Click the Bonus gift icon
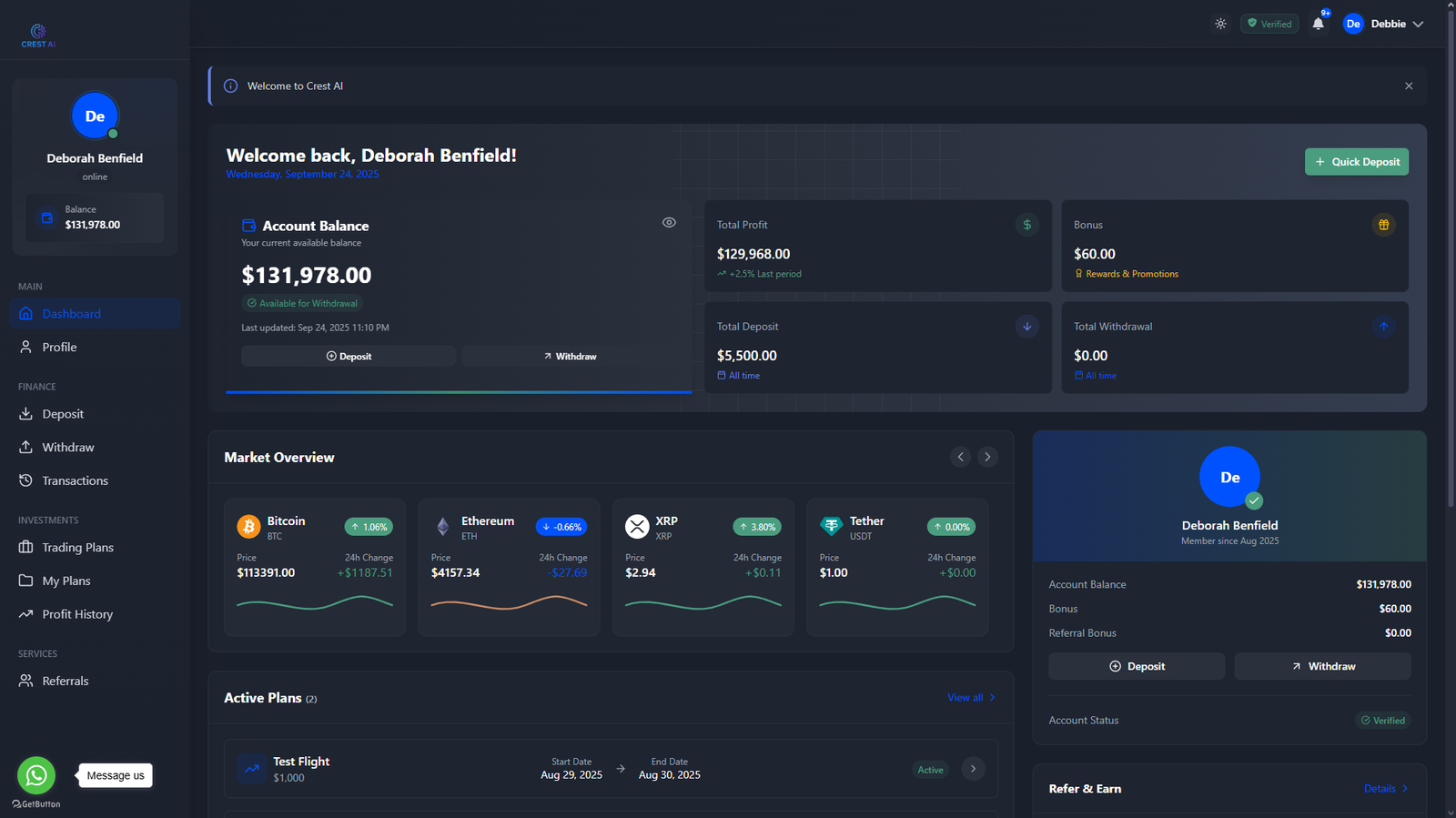 point(1383,225)
